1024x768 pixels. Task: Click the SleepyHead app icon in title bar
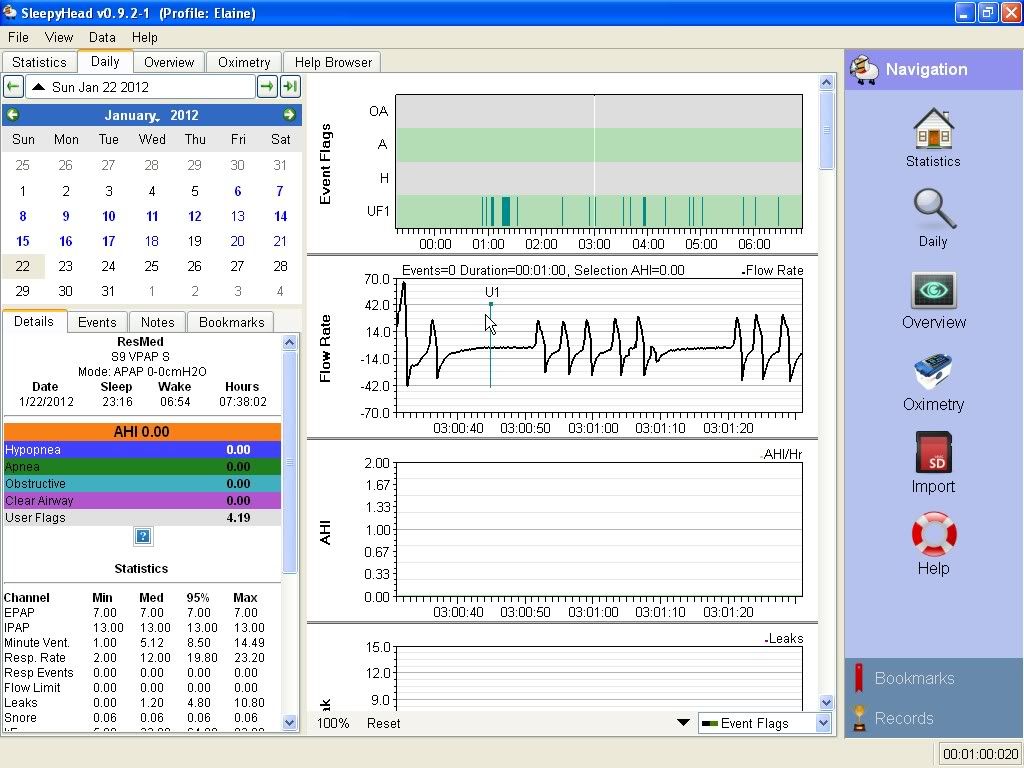[9, 12]
